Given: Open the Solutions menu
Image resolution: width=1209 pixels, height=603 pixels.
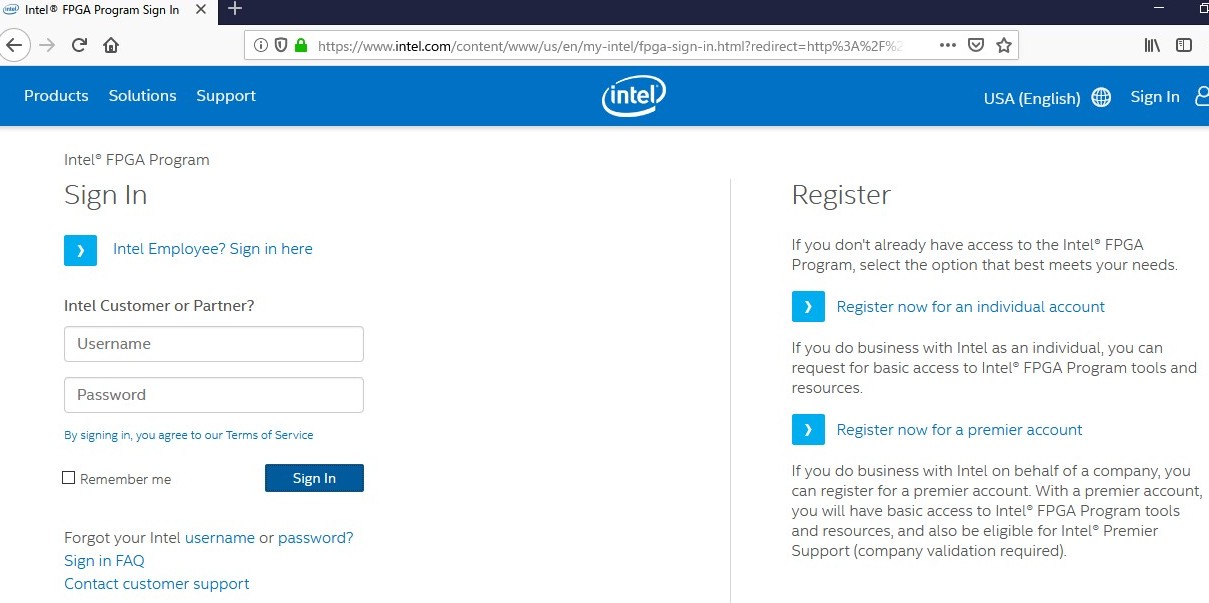Looking at the screenshot, I should click(142, 96).
